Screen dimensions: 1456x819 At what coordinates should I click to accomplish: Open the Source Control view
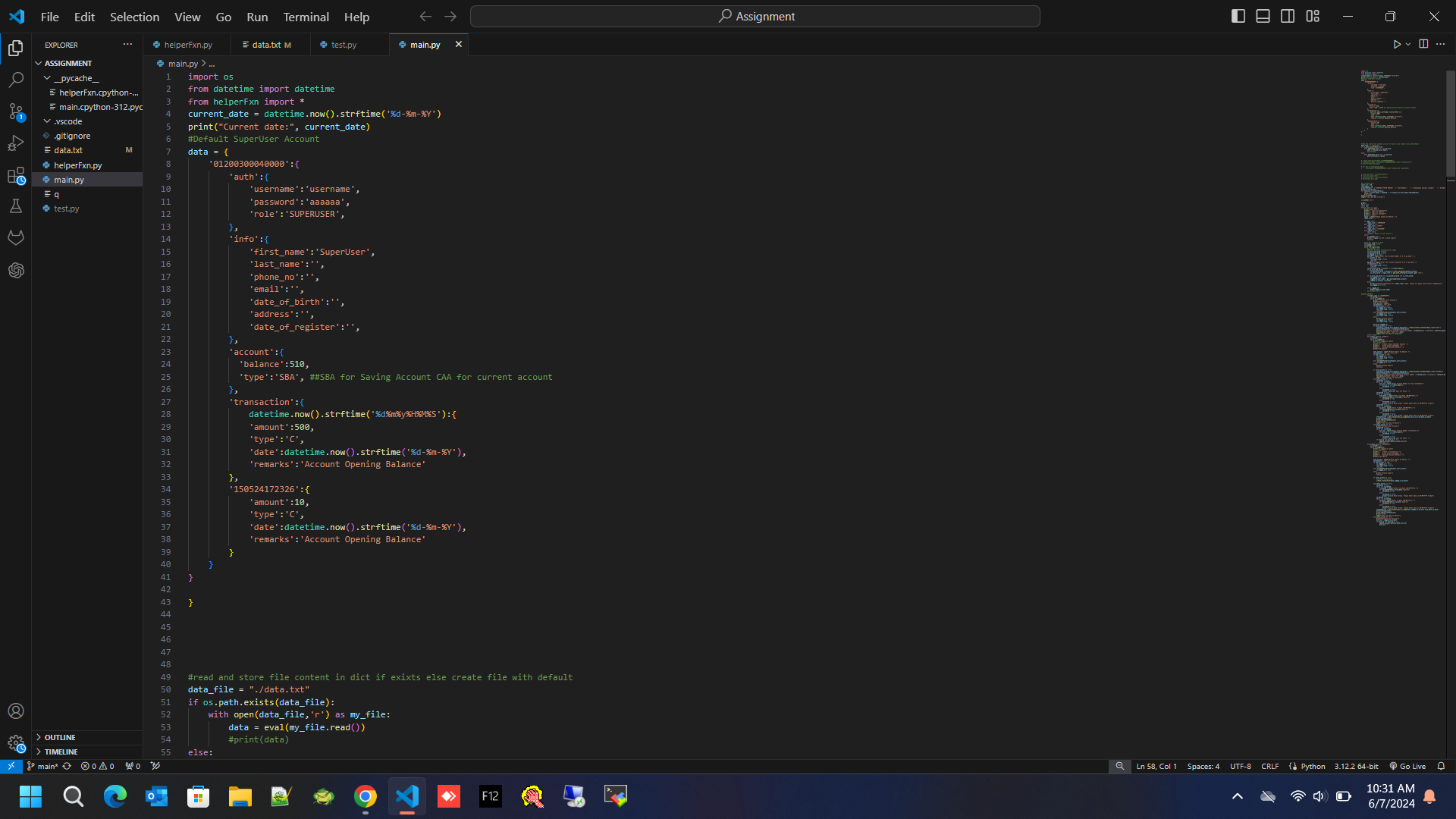[x=16, y=111]
